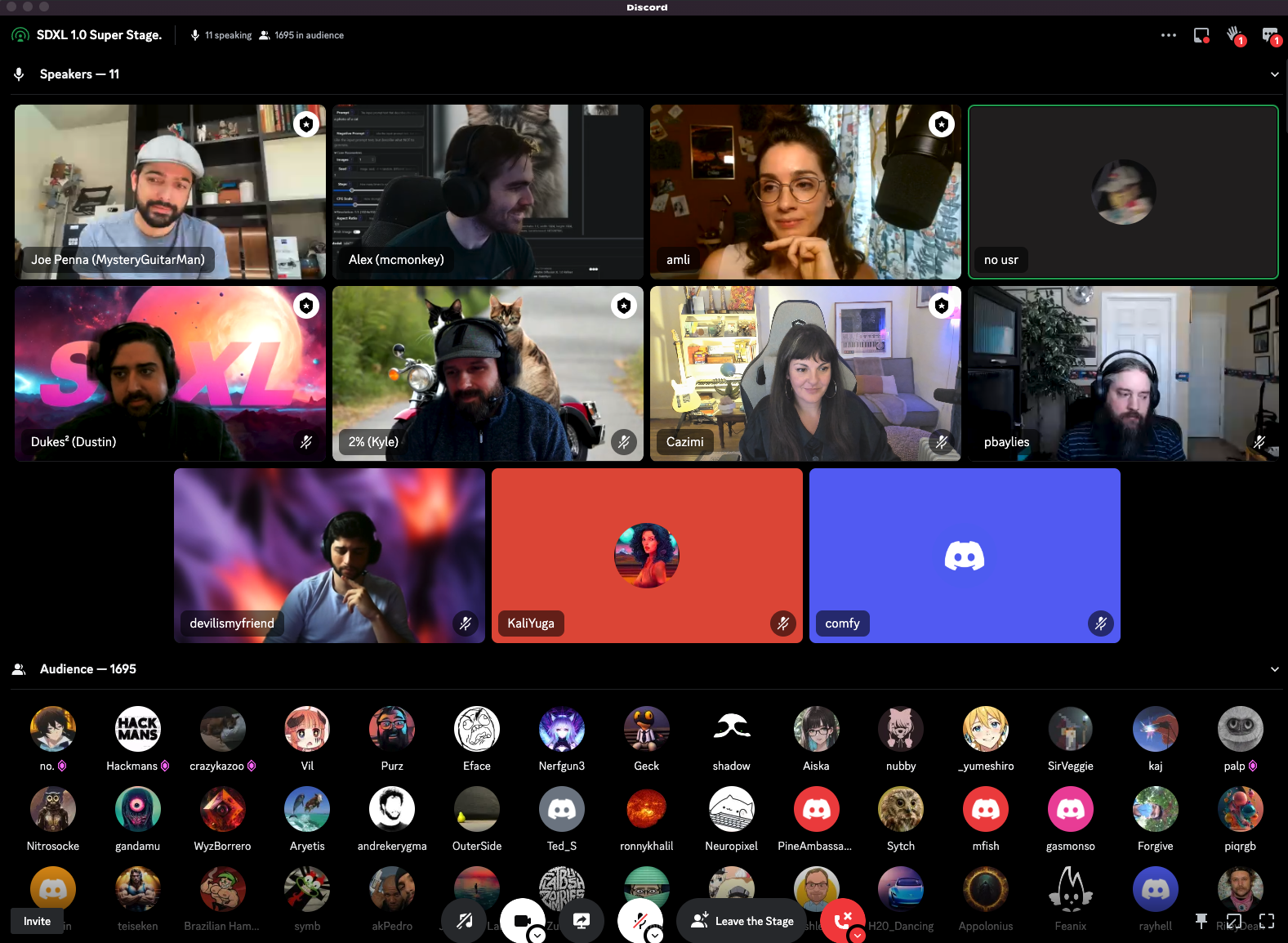Click the palp audience avatar
The width and height of the screenshot is (1288, 943).
pos(1241,729)
